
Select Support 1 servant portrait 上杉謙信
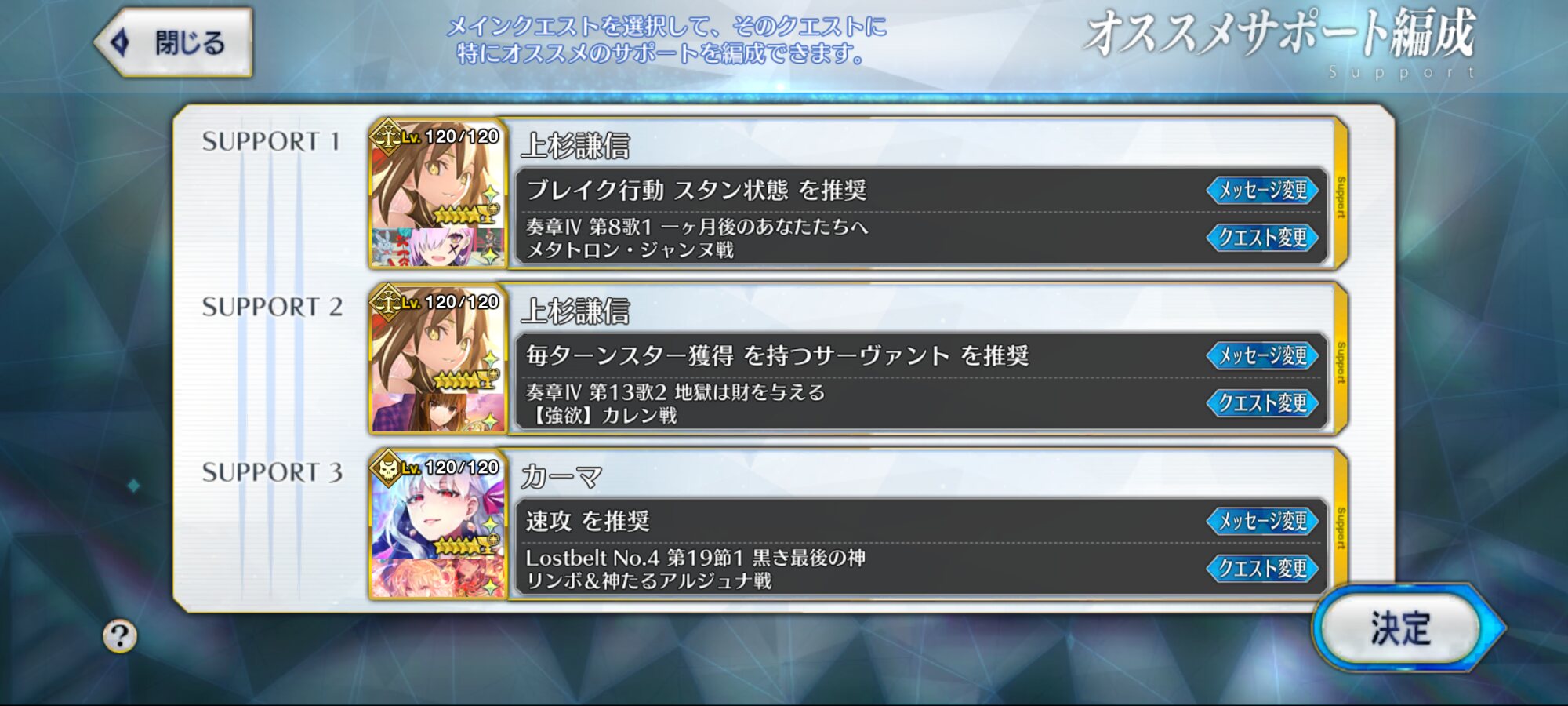[437, 174]
